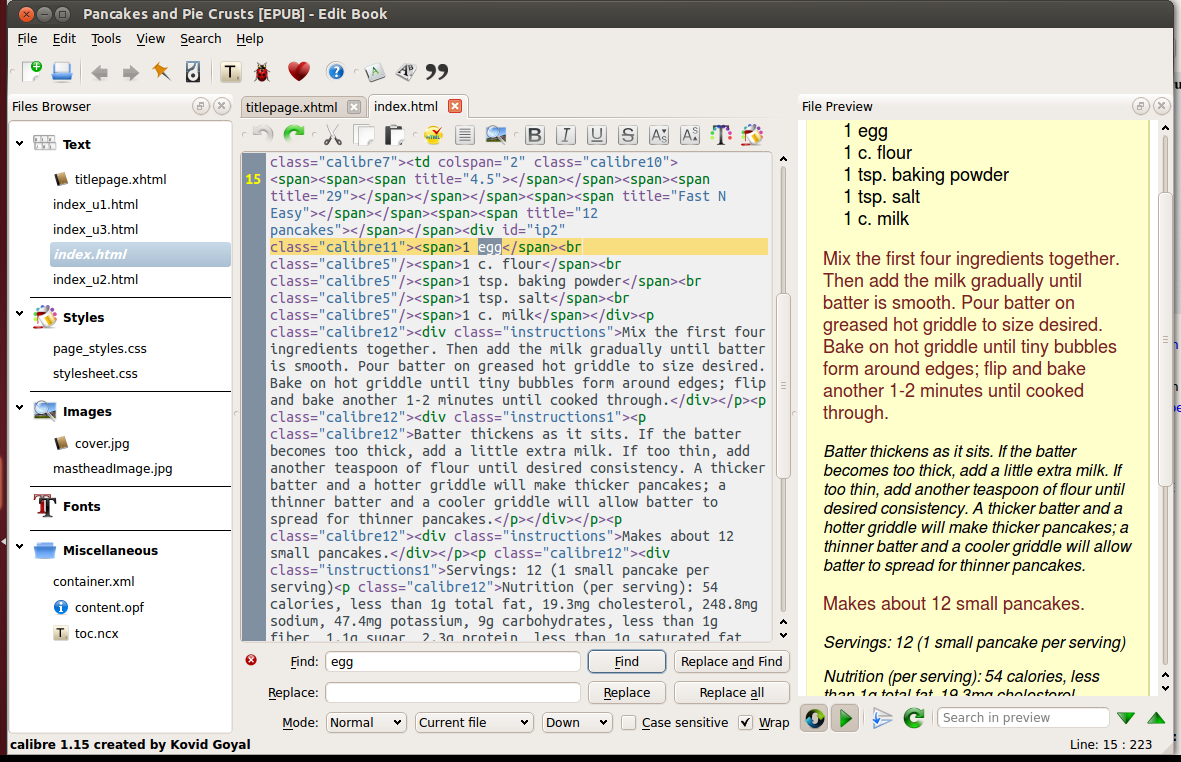Screen dimensions: 1181x762
Task: Open the Current file scope dropdown
Action: 474,723
